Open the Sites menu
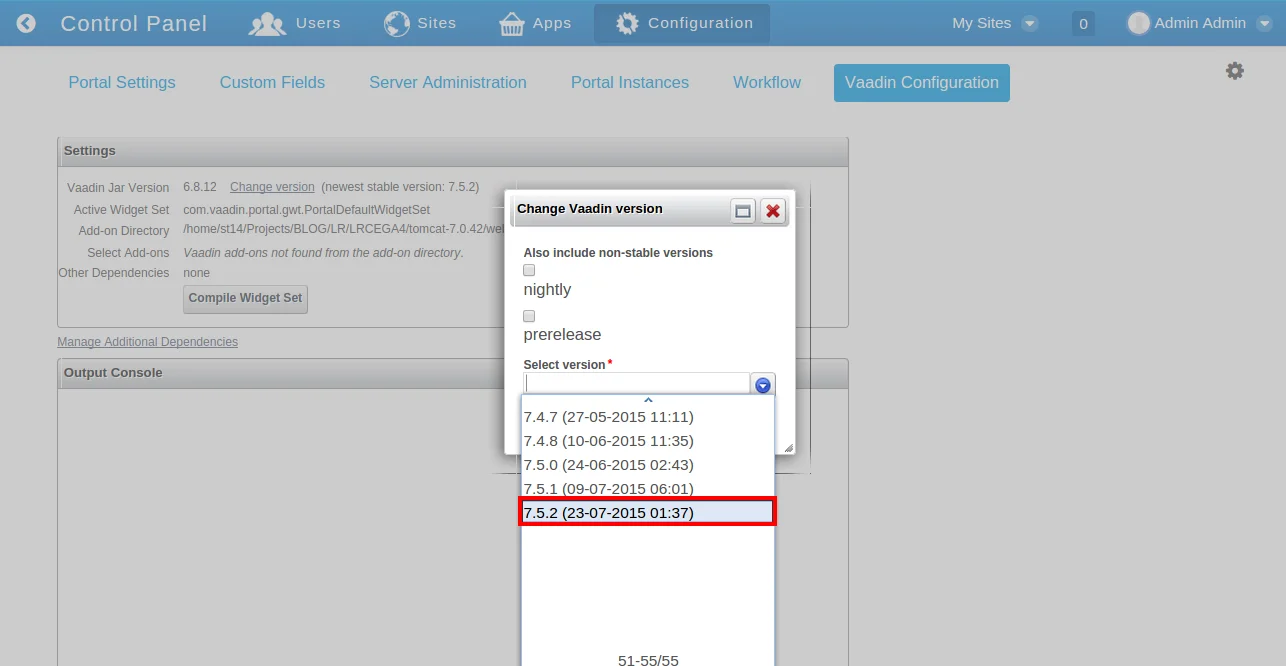 (x=420, y=23)
